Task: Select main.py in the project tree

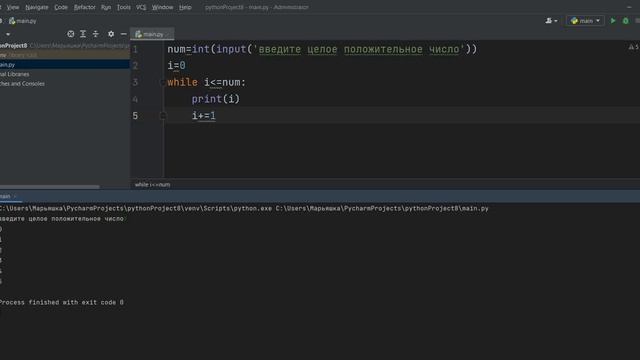Action: point(65,64)
